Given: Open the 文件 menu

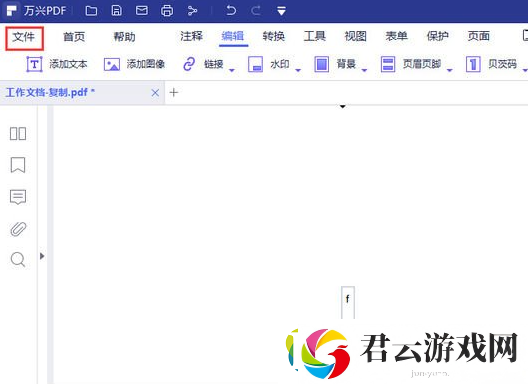Looking at the screenshot, I should click(x=24, y=37).
